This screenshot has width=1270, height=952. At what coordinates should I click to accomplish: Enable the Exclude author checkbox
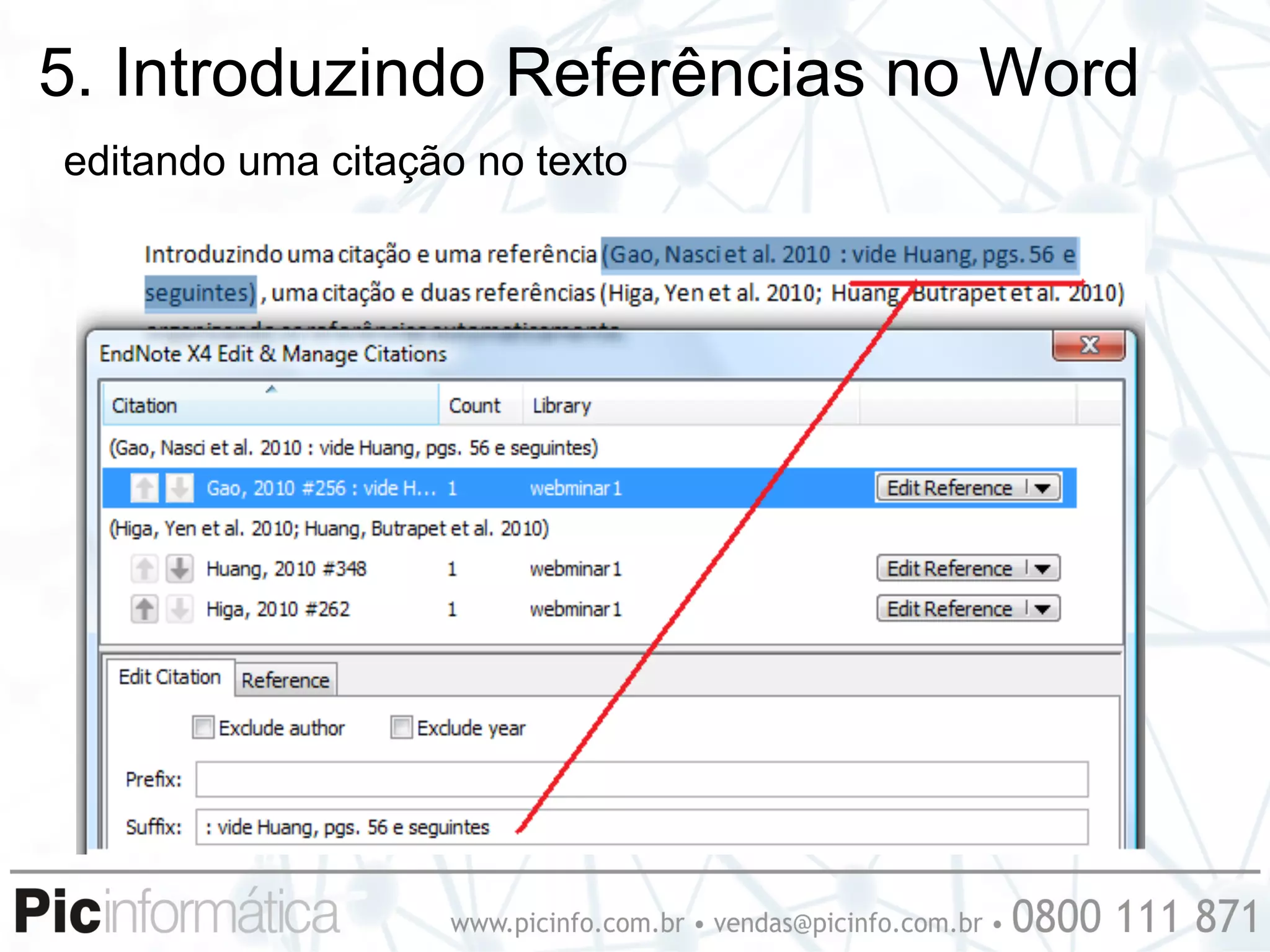pyautogui.click(x=203, y=727)
